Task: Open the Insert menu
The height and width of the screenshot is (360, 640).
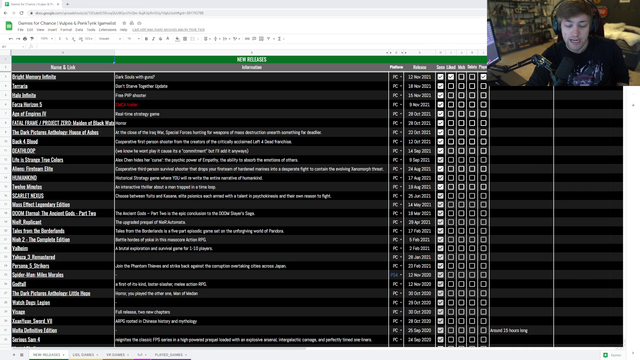Action: (x=52, y=30)
